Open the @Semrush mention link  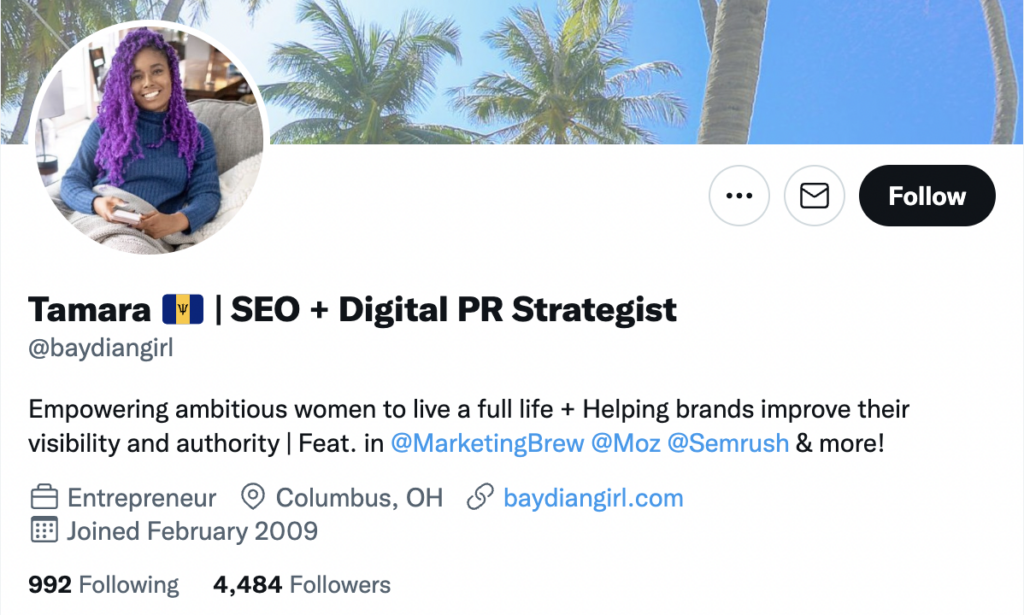[x=728, y=443]
